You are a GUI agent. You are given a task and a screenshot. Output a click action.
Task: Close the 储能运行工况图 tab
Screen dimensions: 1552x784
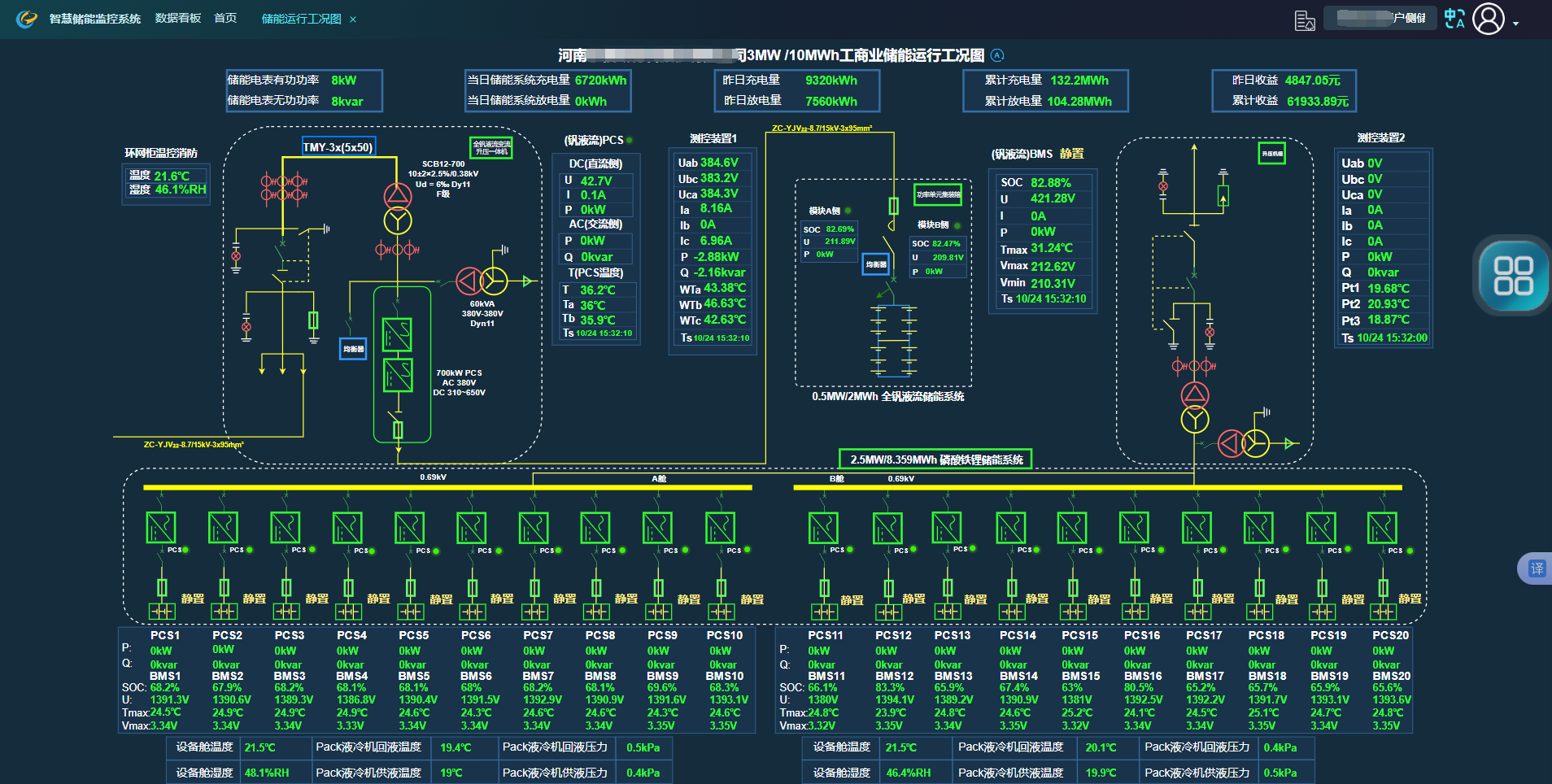point(353,20)
